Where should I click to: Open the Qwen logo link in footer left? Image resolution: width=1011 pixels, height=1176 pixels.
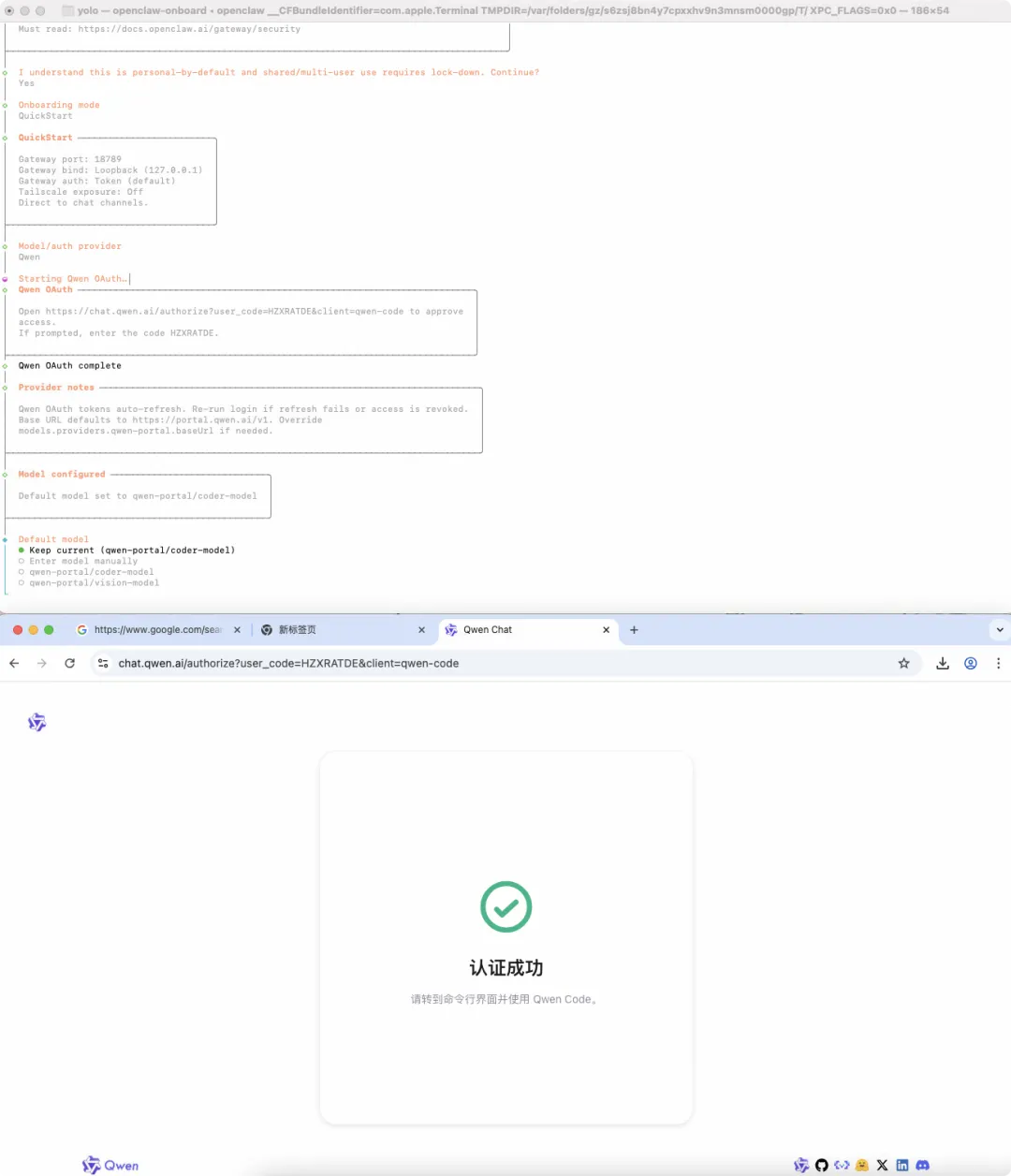(x=110, y=1166)
